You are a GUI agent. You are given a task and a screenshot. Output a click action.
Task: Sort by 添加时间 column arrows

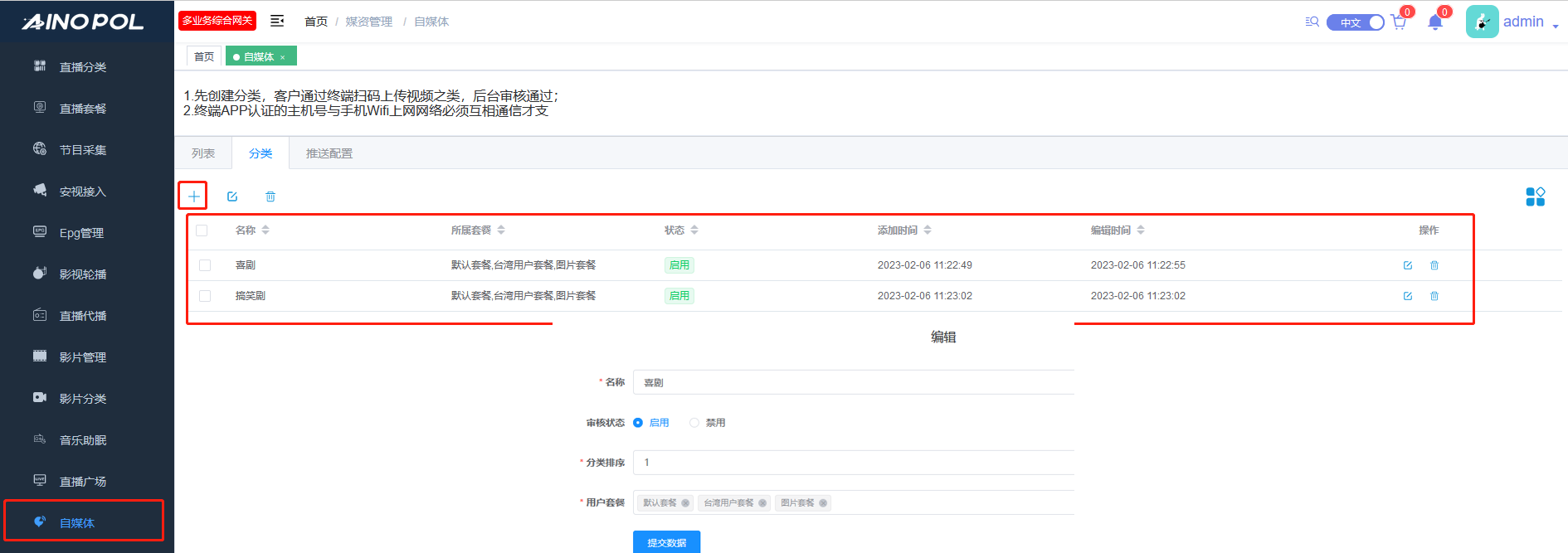pyautogui.click(x=928, y=230)
